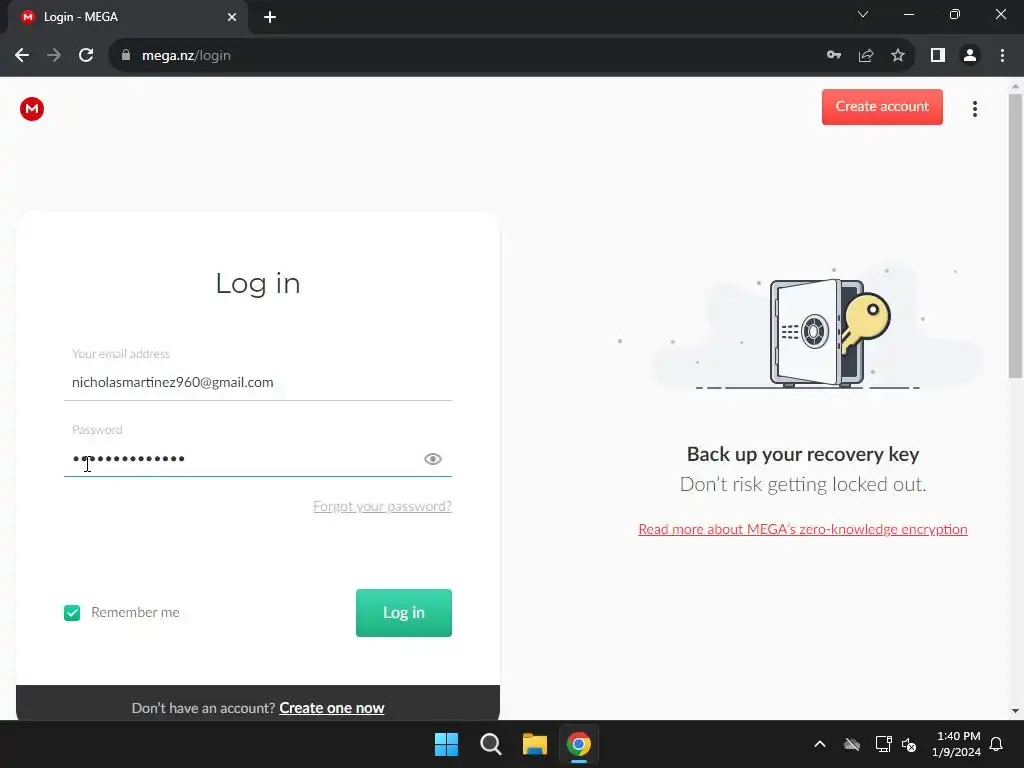This screenshot has width=1024, height=768.
Task: Select the Login - MEGA tab
Action: click(x=127, y=17)
